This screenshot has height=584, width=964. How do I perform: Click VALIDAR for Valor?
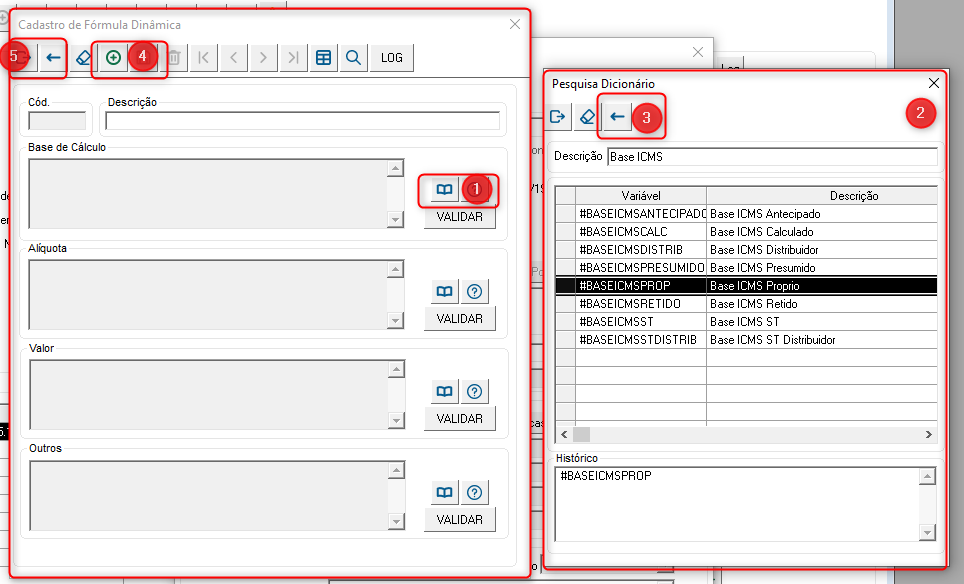pos(459,419)
